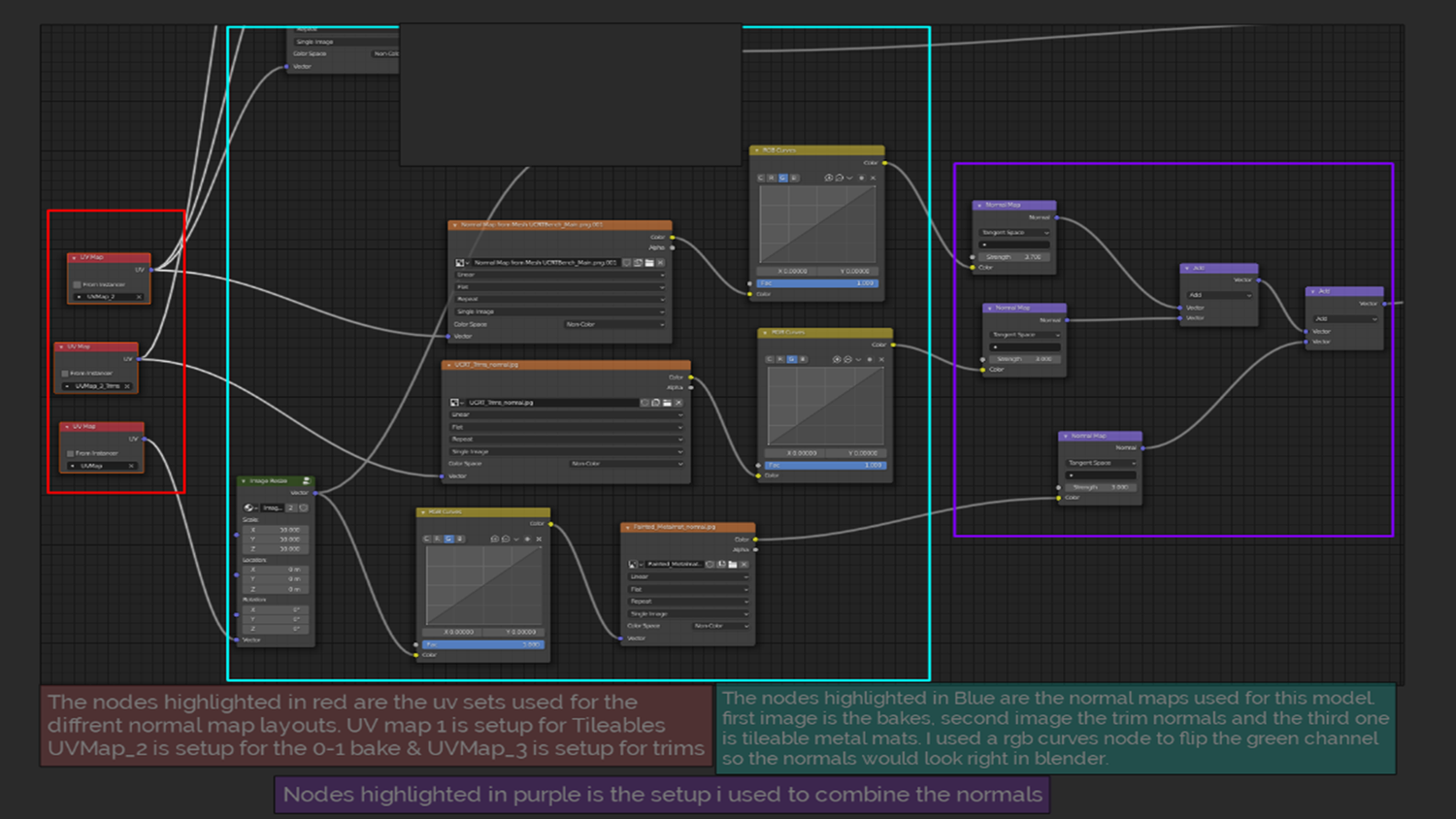Select the C channel in lowest RGB Curves node
The width and height of the screenshot is (1456, 819).
coord(426,539)
